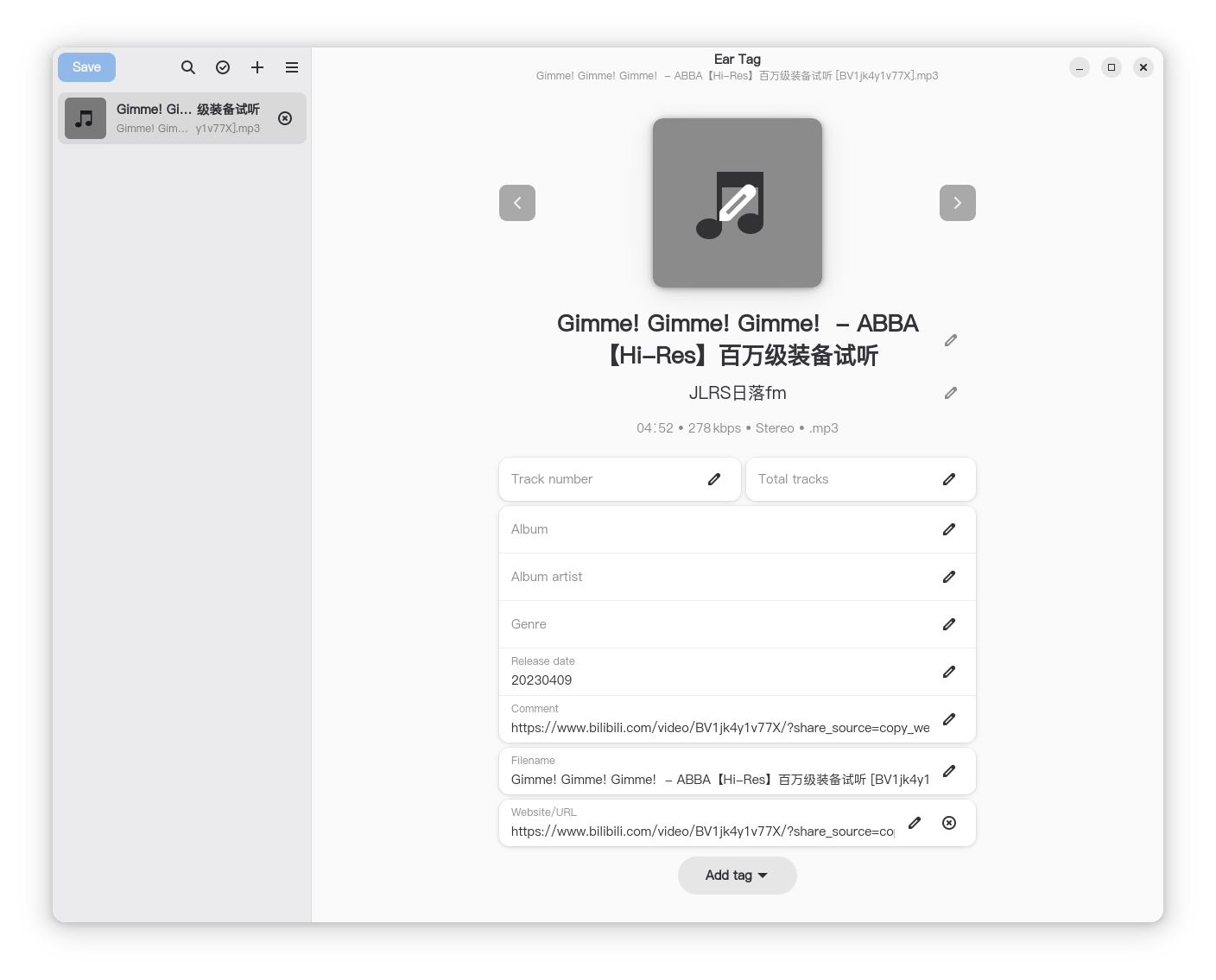Go to previous file using left chevron
1216x980 pixels.
click(x=517, y=203)
